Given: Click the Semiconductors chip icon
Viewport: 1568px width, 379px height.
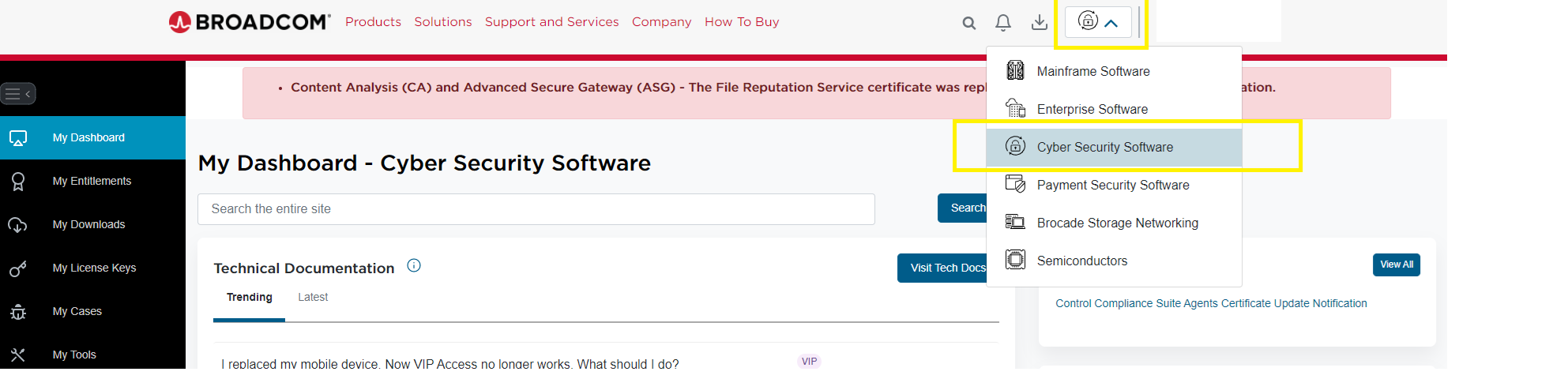Looking at the screenshot, I should 1016,260.
